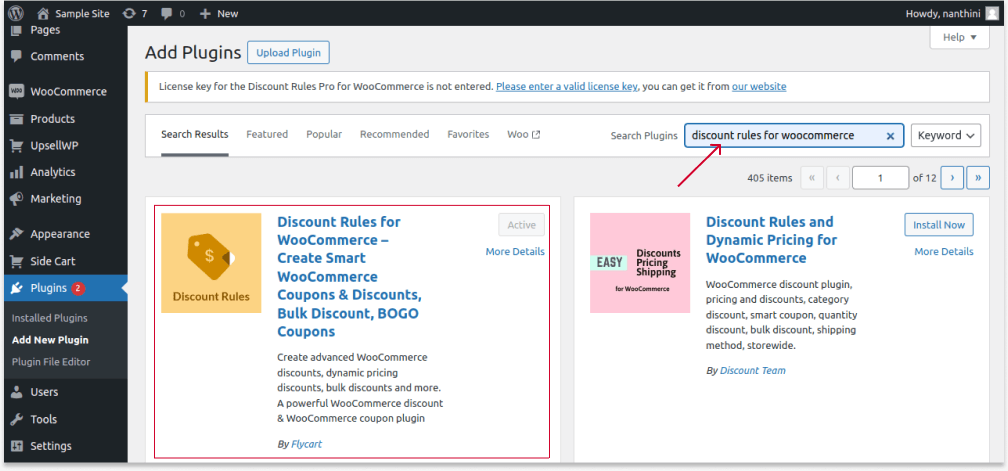Click the Products sidebar icon

click(x=17, y=119)
